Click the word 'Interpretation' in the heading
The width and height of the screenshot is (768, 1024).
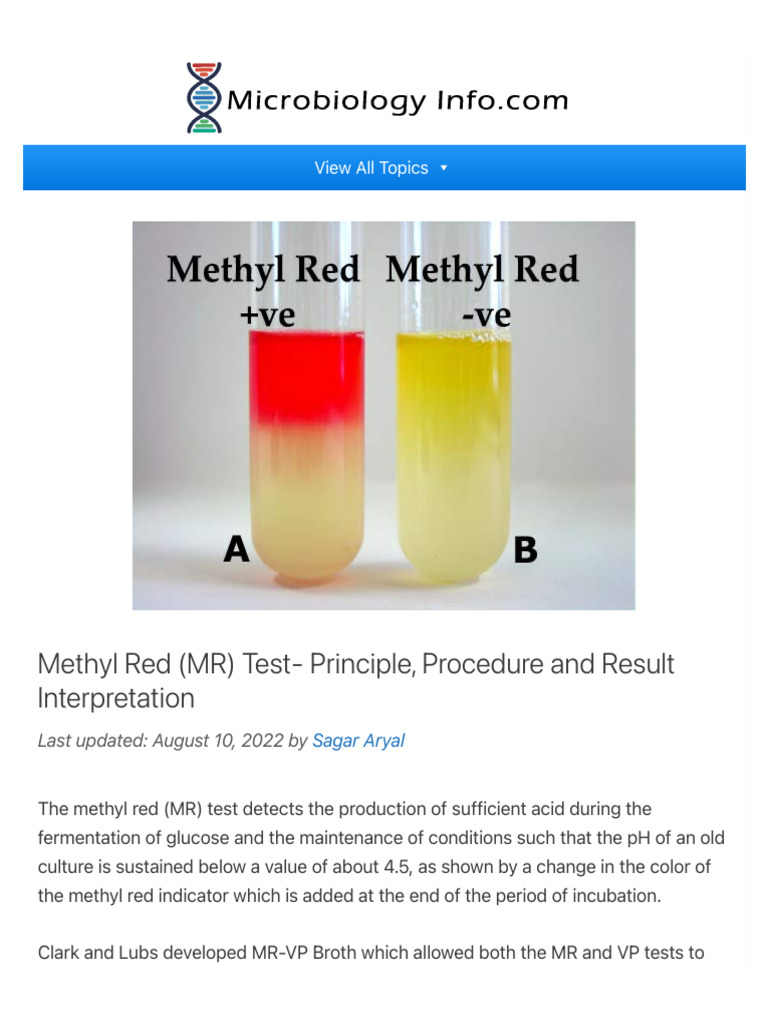coord(116,698)
